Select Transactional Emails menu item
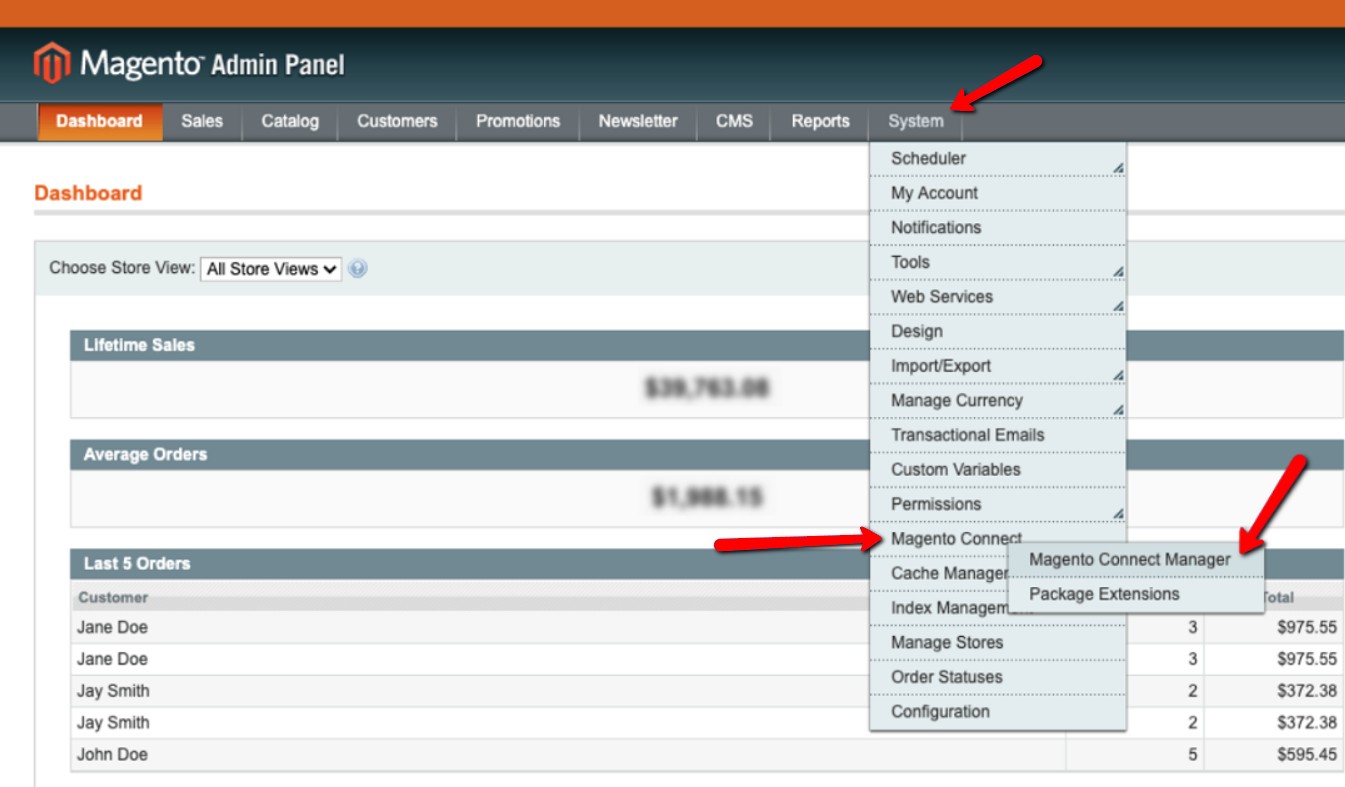Screen dimensions: 1345x787 click(998, 435)
